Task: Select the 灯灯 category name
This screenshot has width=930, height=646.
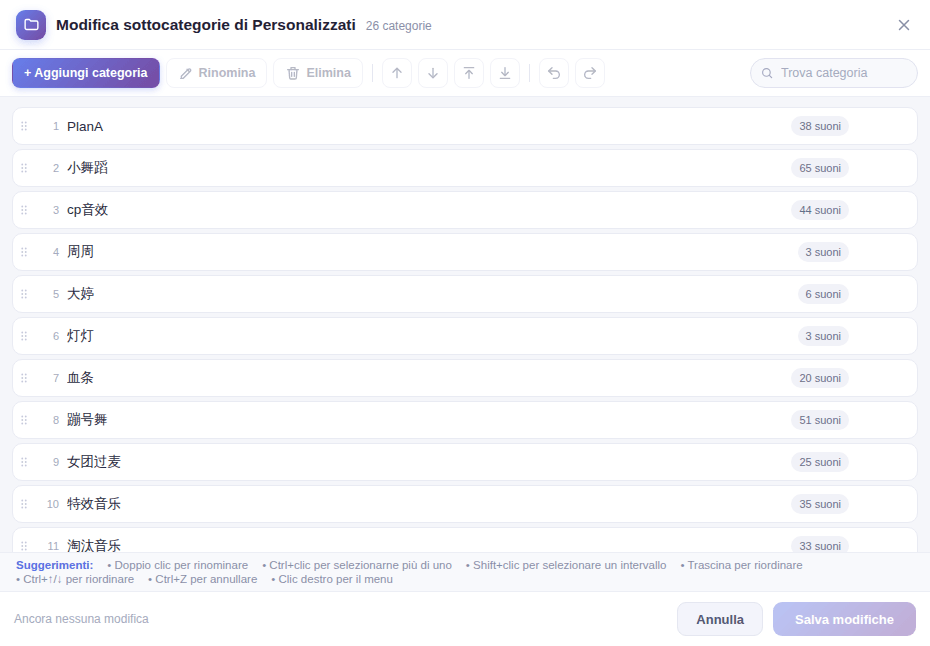Action: point(80,336)
